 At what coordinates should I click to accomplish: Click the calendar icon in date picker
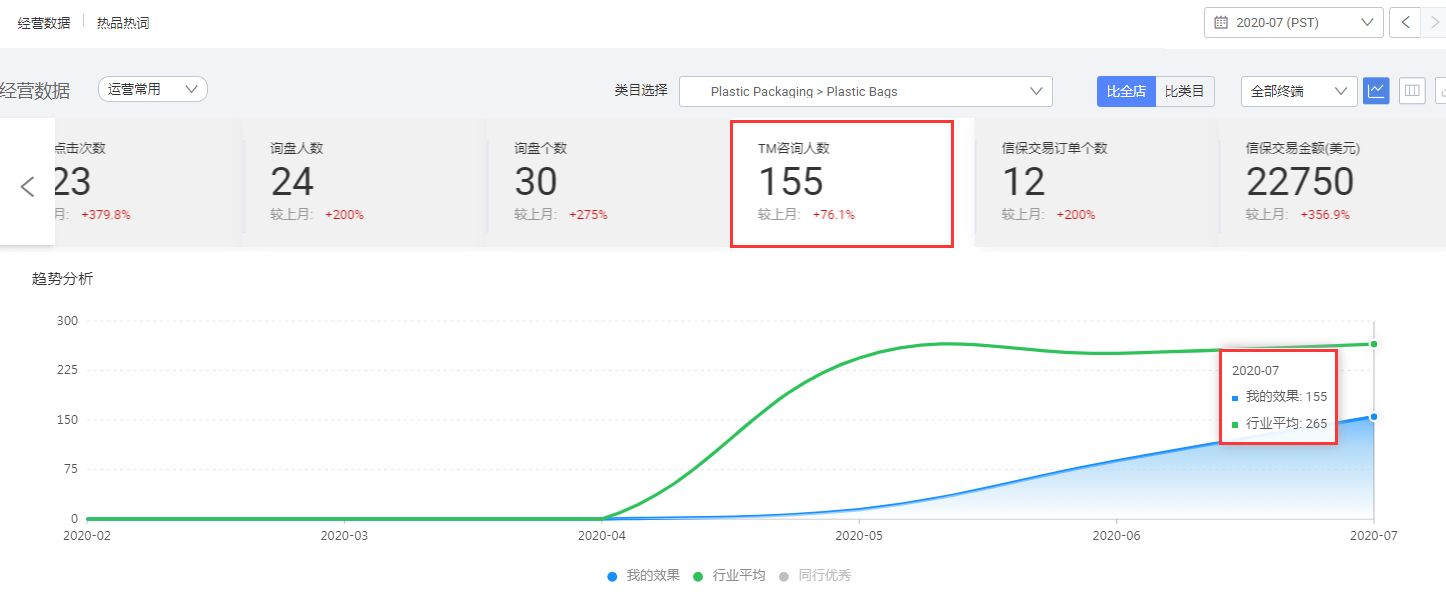1221,22
